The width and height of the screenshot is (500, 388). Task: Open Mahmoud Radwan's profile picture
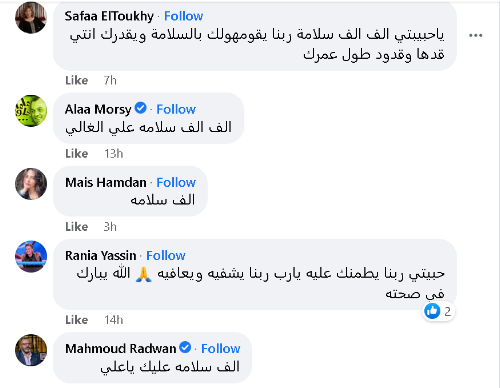(31, 350)
